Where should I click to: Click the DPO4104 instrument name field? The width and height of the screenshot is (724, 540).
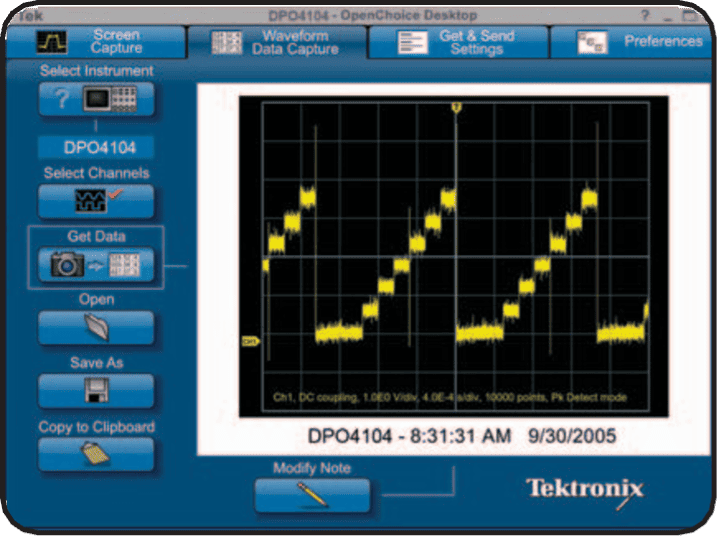coord(96,147)
